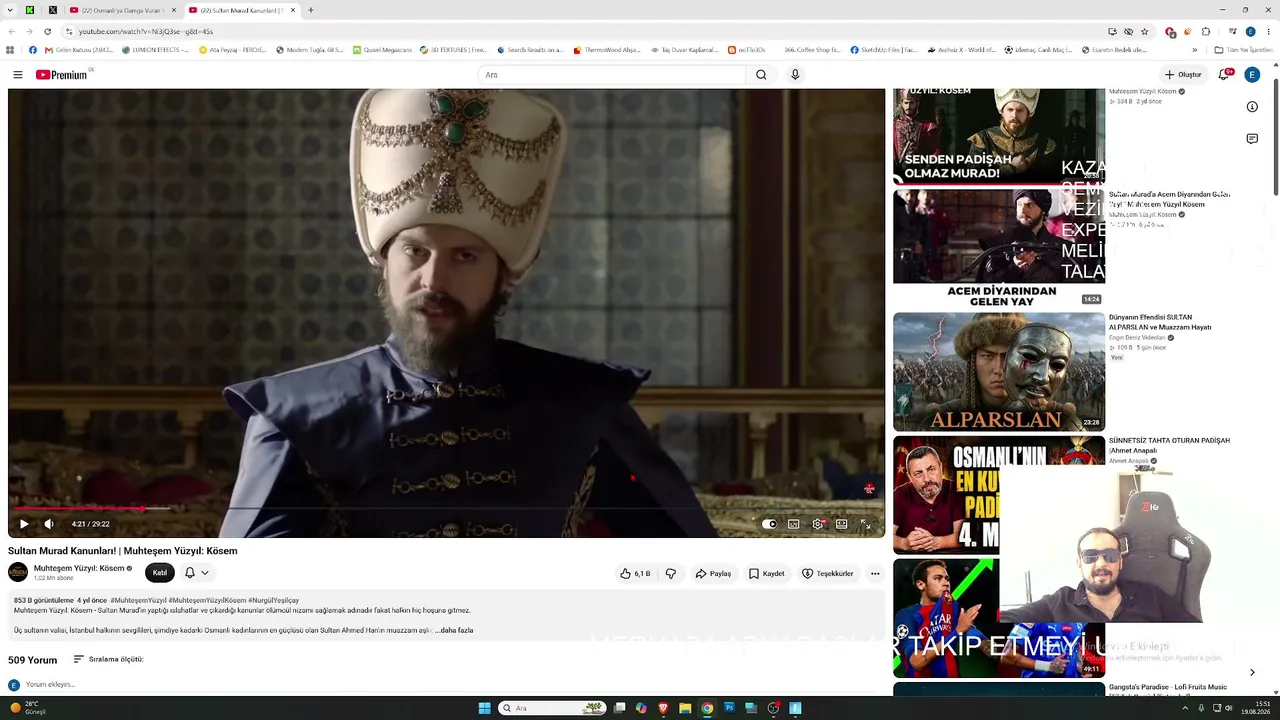Share the video via Paylaş

[x=714, y=574]
